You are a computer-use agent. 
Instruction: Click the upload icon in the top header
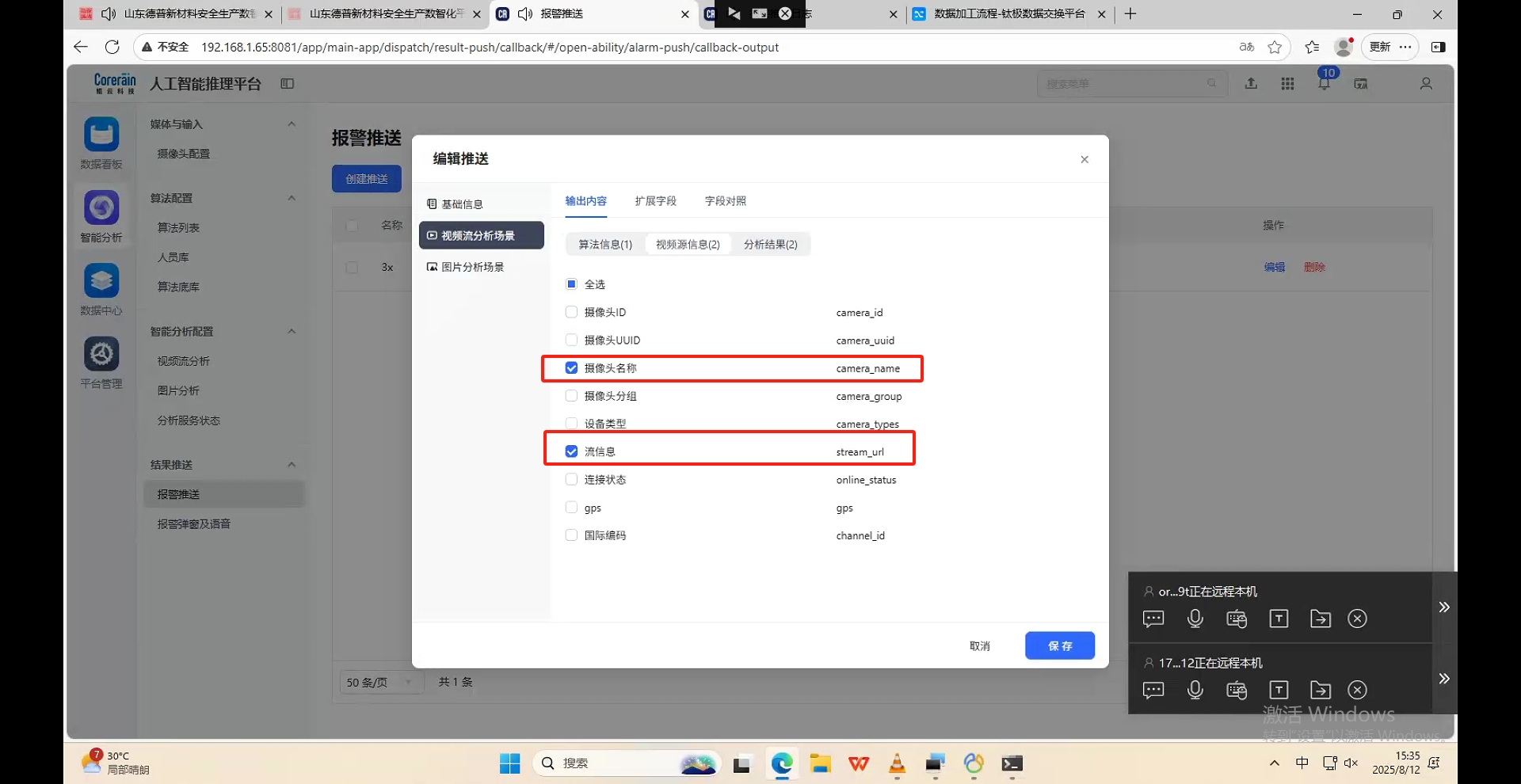(x=1251, y=83)
